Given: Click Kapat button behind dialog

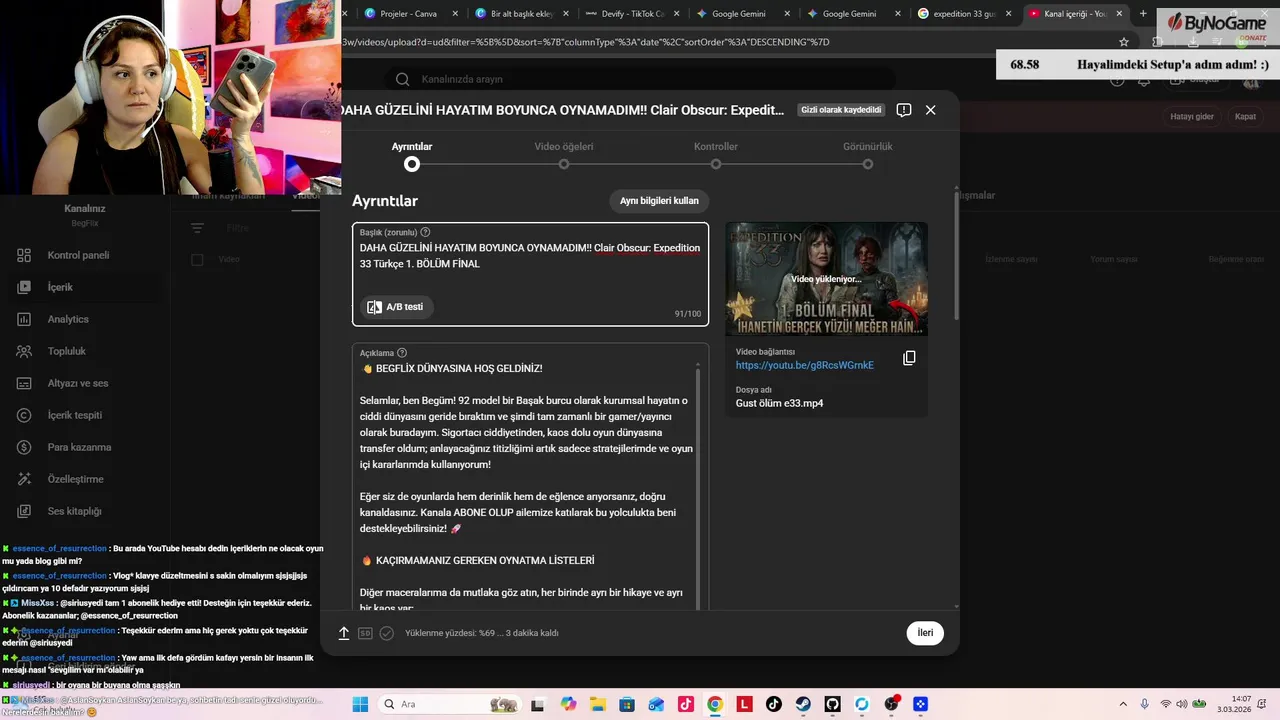Looking at the screenshot, I should (x=1245, y=116).
